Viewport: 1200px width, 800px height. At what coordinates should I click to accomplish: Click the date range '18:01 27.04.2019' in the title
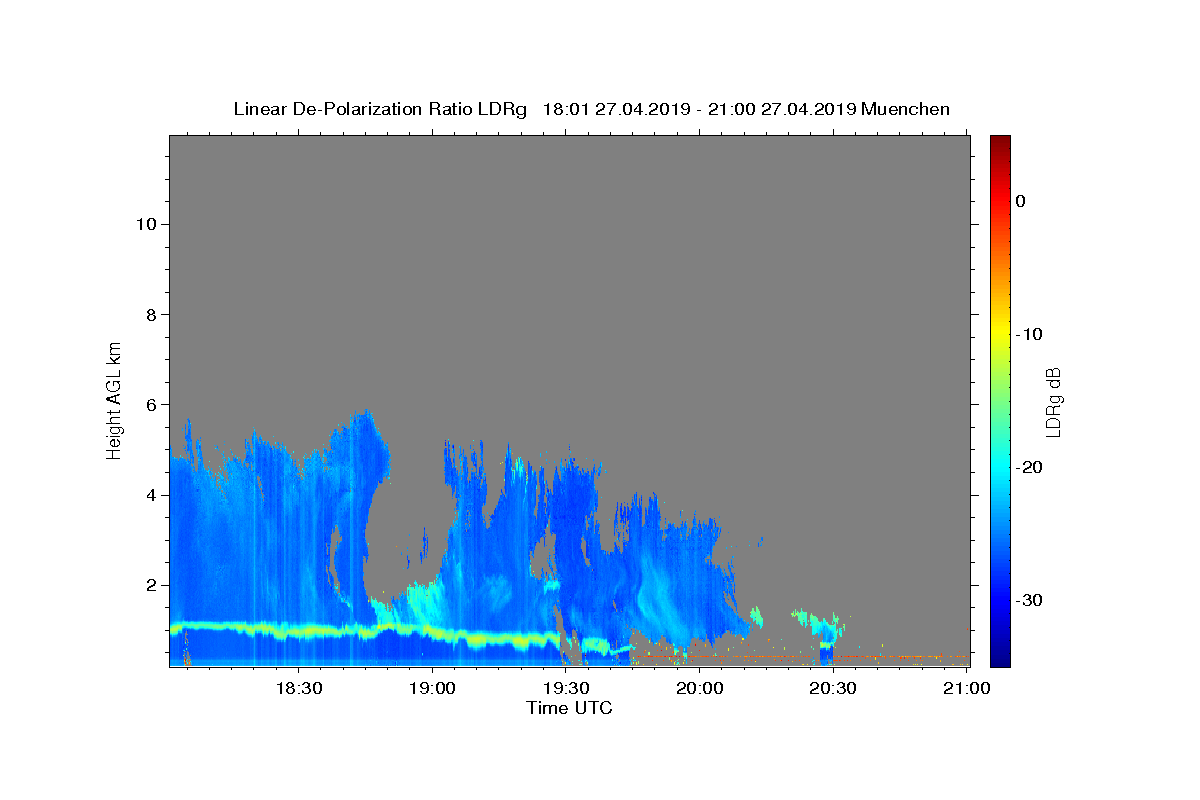point(616,109)
